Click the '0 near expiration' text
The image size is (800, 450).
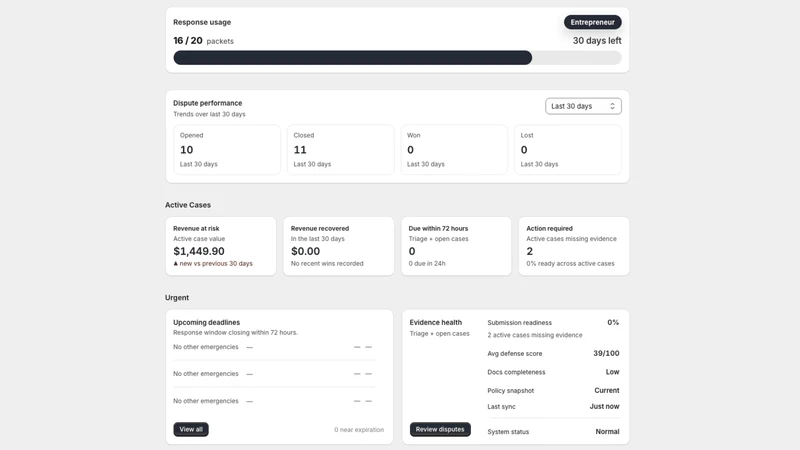359,430
